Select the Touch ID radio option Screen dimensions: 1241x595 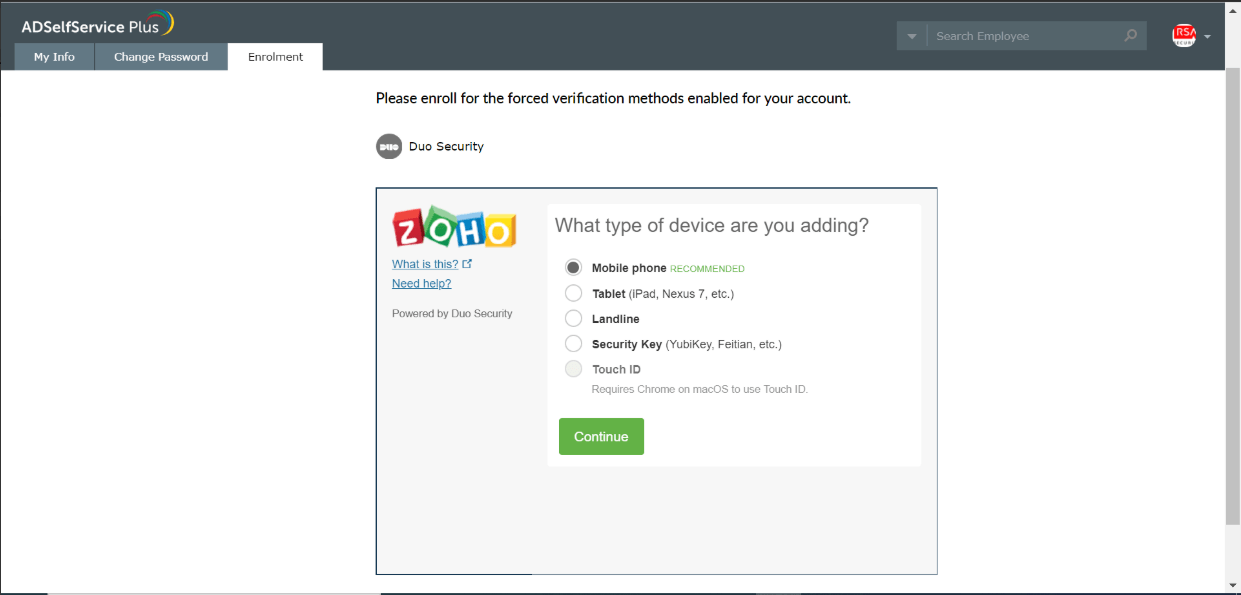(x=573, y=369)
